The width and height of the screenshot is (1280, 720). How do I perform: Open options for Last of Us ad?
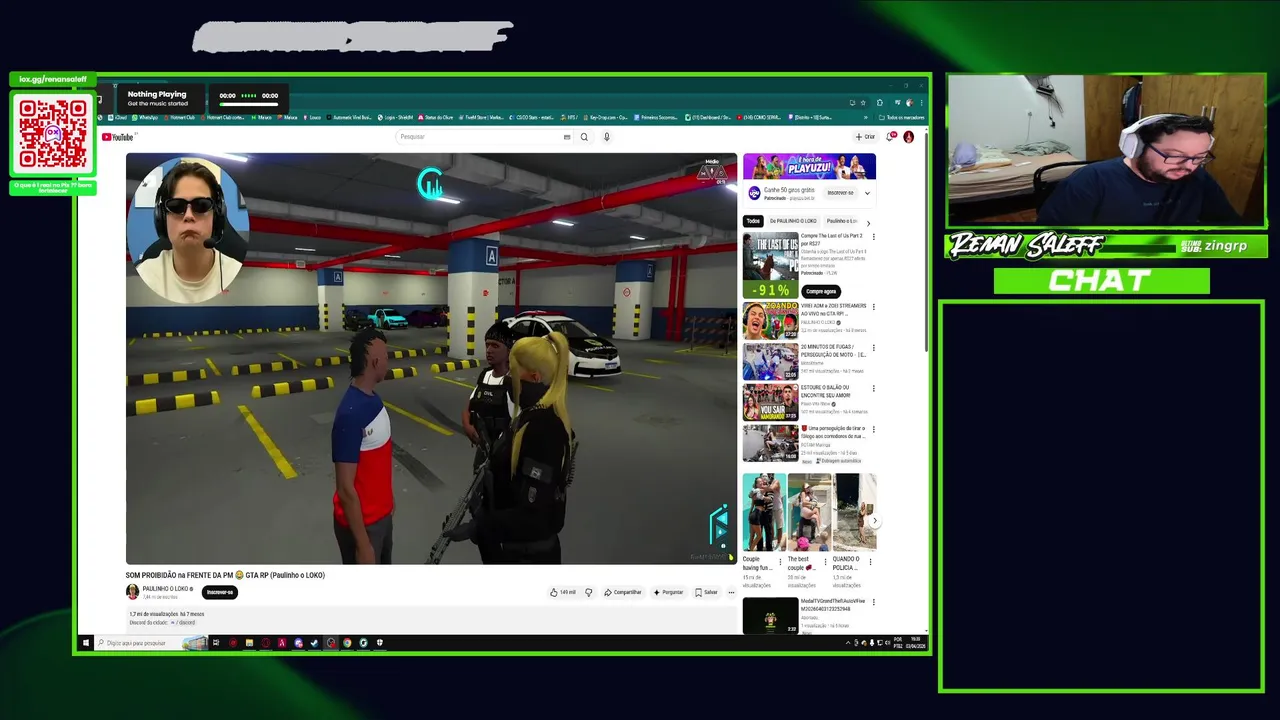click(873, 237)
